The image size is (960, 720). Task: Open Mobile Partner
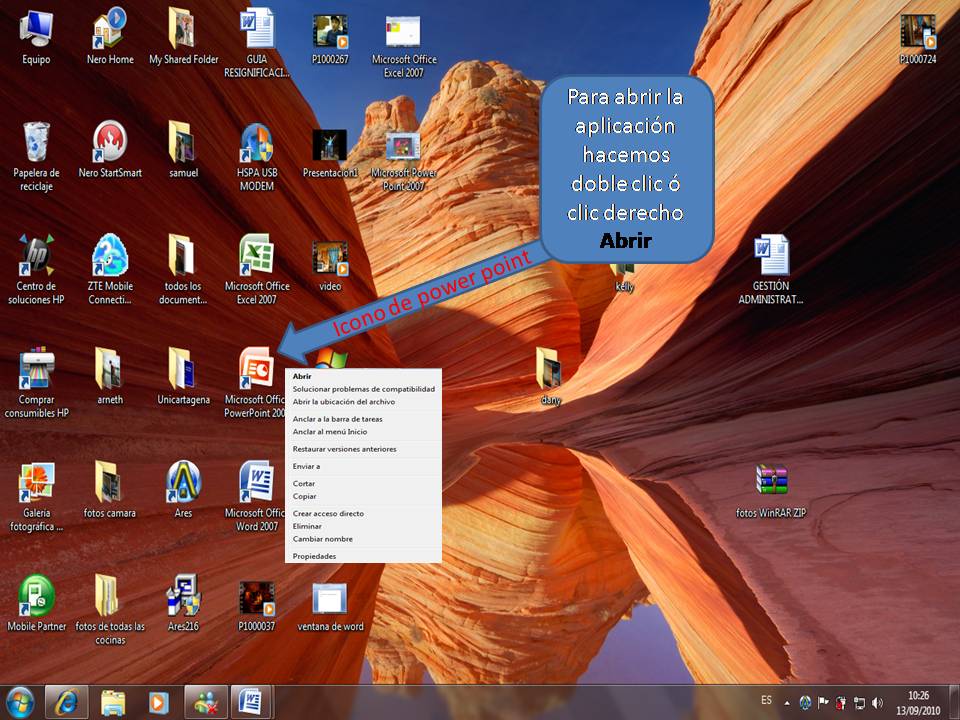tap(37, 595)
